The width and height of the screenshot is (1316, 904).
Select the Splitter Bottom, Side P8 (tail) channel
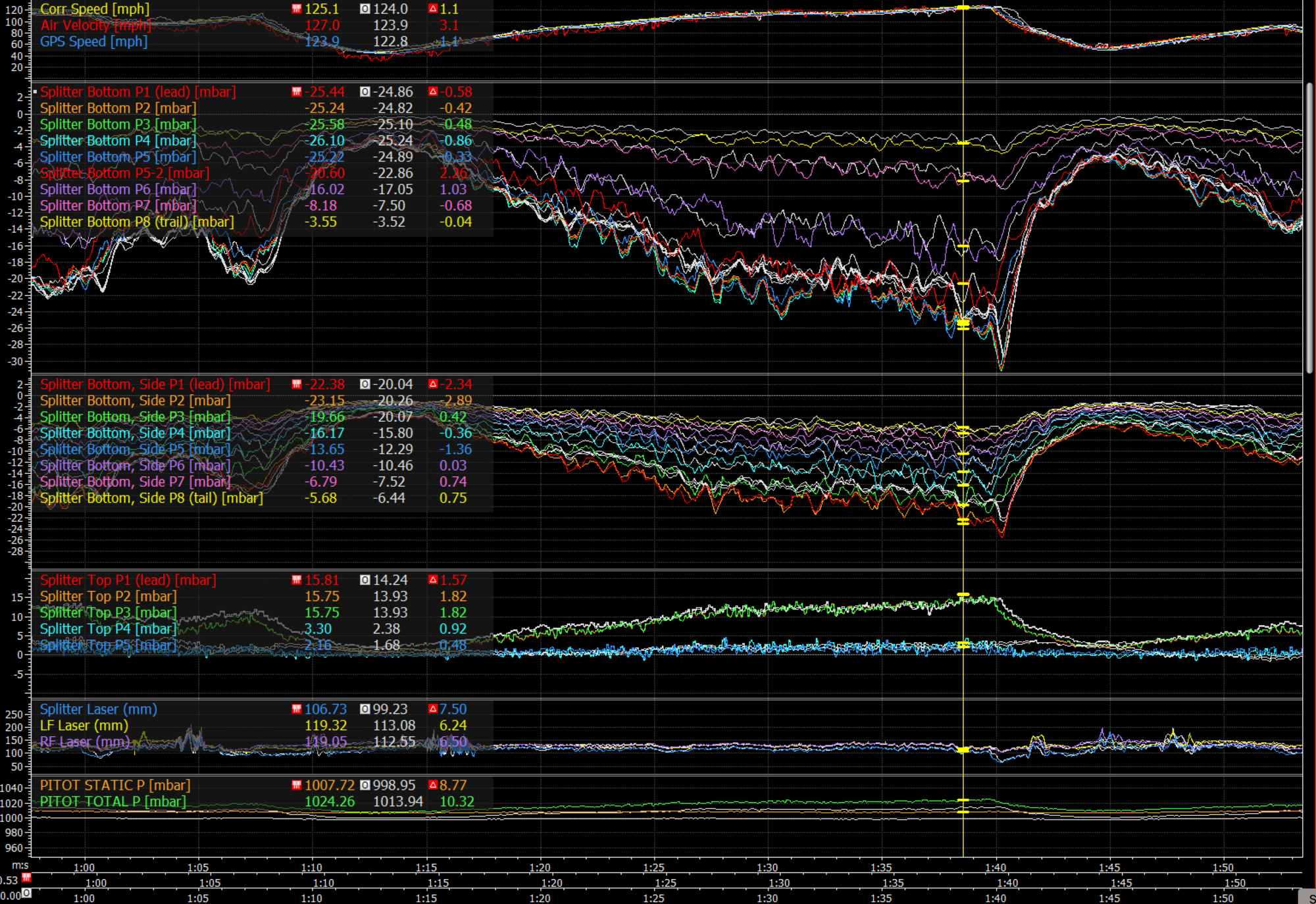pos(151,499)
